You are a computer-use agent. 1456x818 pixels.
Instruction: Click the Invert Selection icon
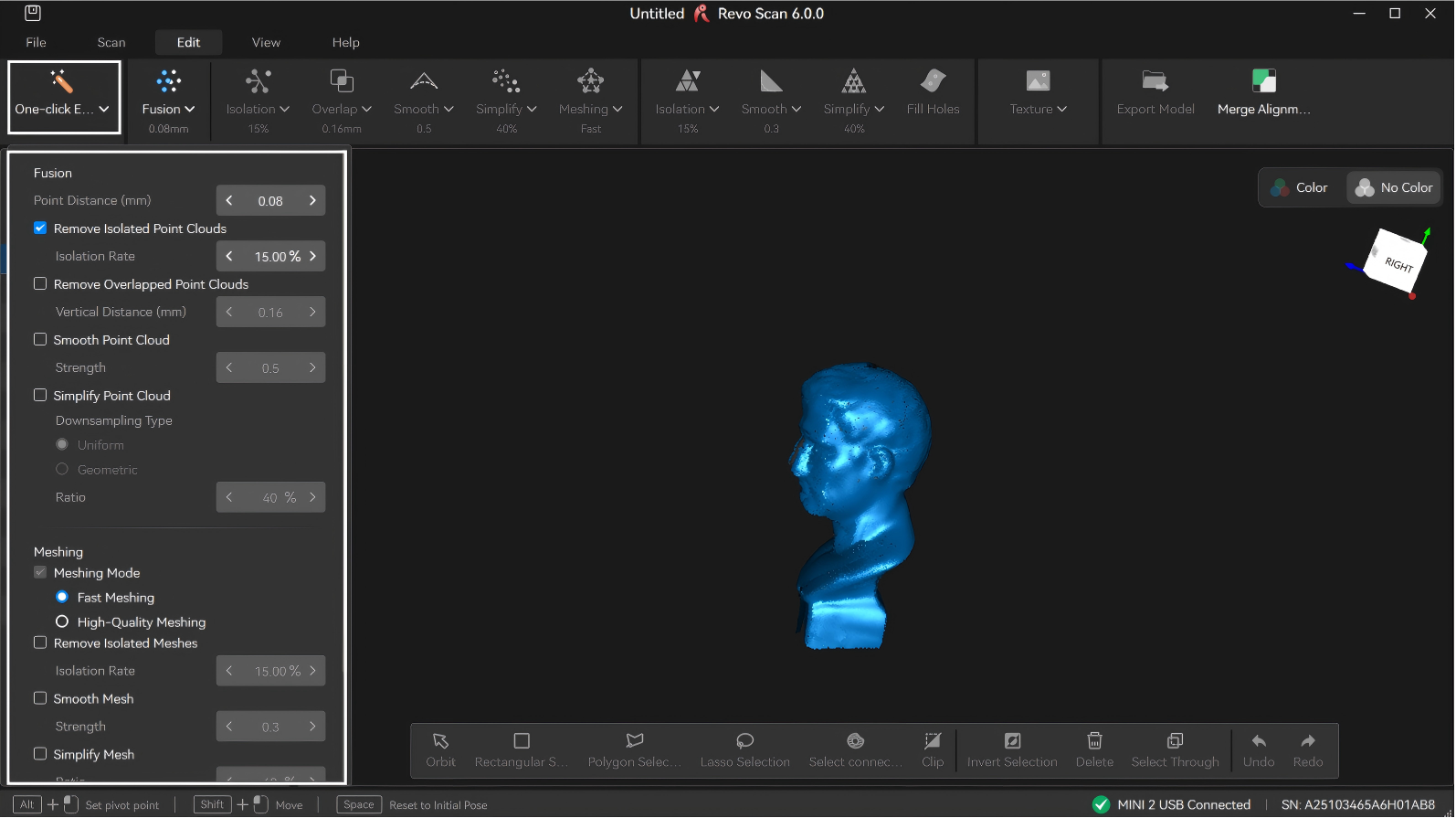(x=1012, y=741)
